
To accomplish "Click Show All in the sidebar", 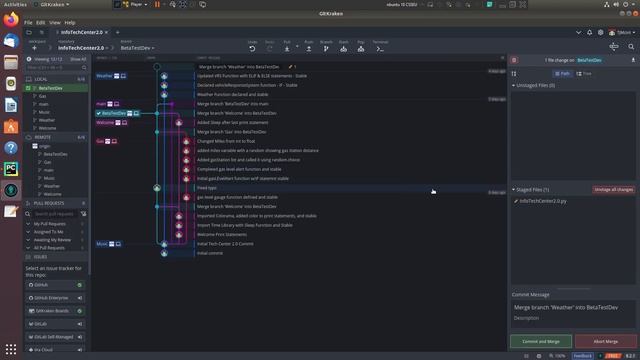I will click(78, 59).
